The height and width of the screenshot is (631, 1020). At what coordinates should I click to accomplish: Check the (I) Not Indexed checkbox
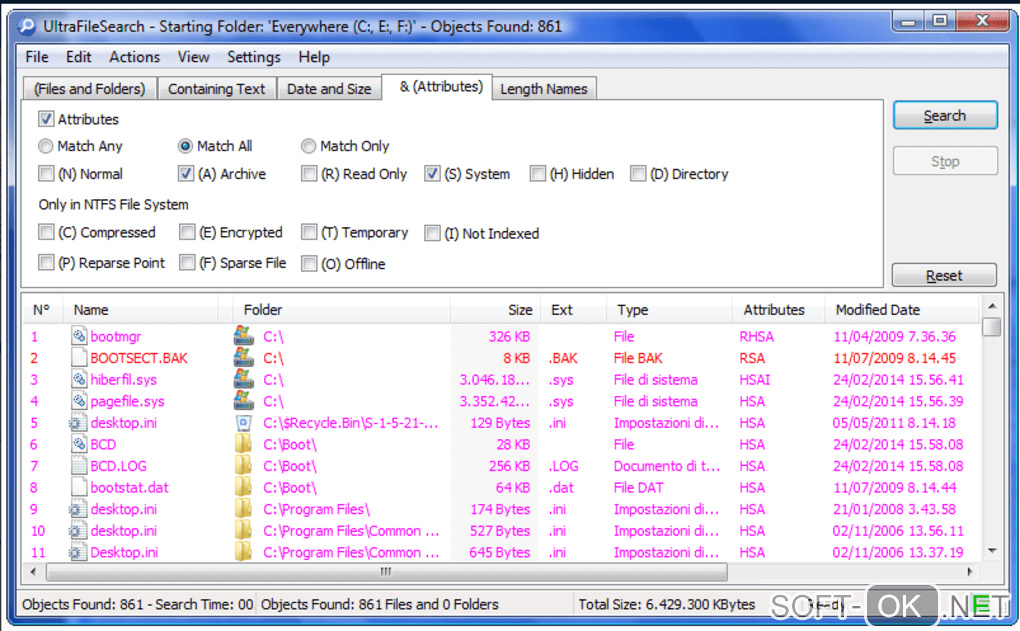(432, 233)
